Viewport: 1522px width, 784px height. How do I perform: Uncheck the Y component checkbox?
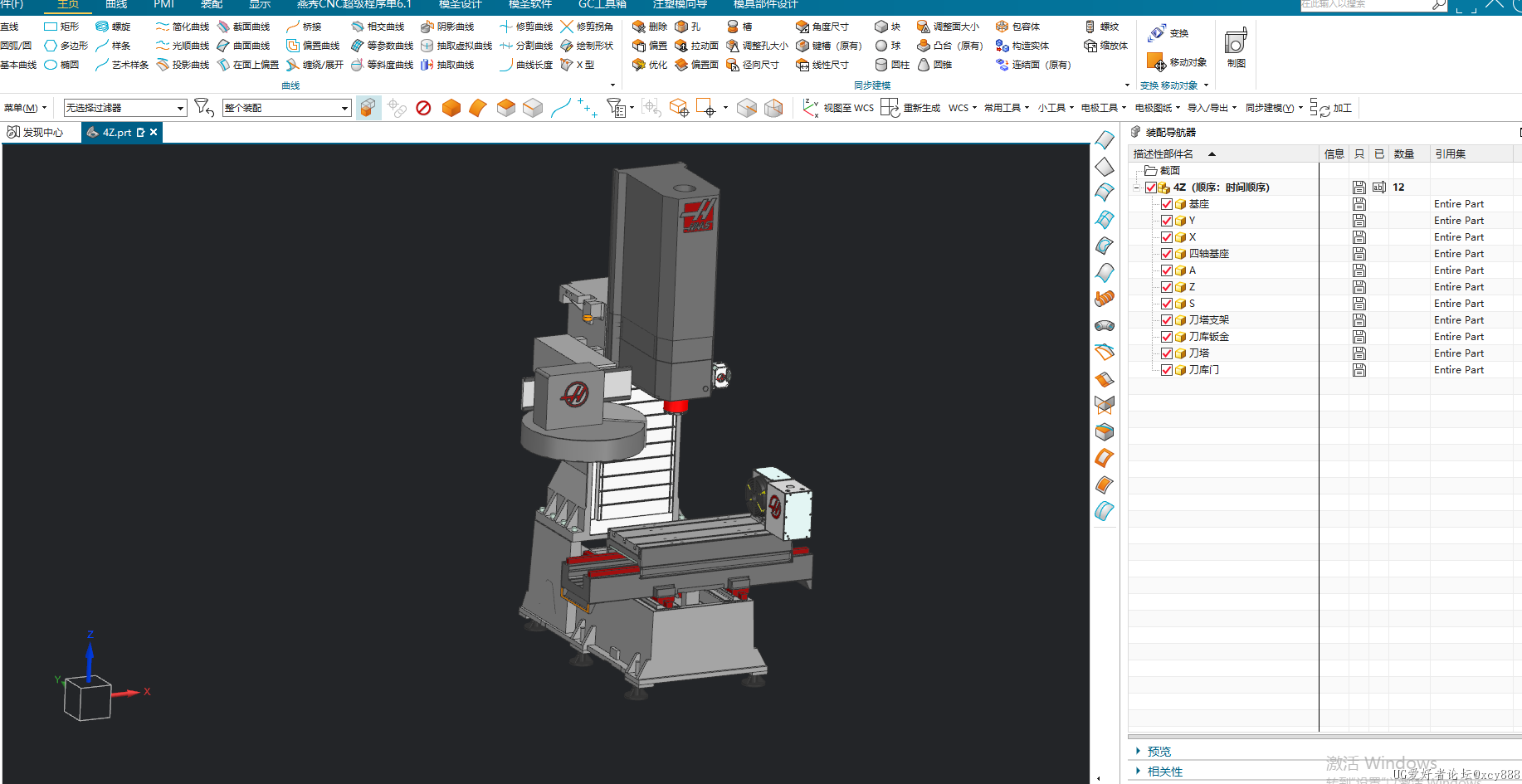(1167, 221)
